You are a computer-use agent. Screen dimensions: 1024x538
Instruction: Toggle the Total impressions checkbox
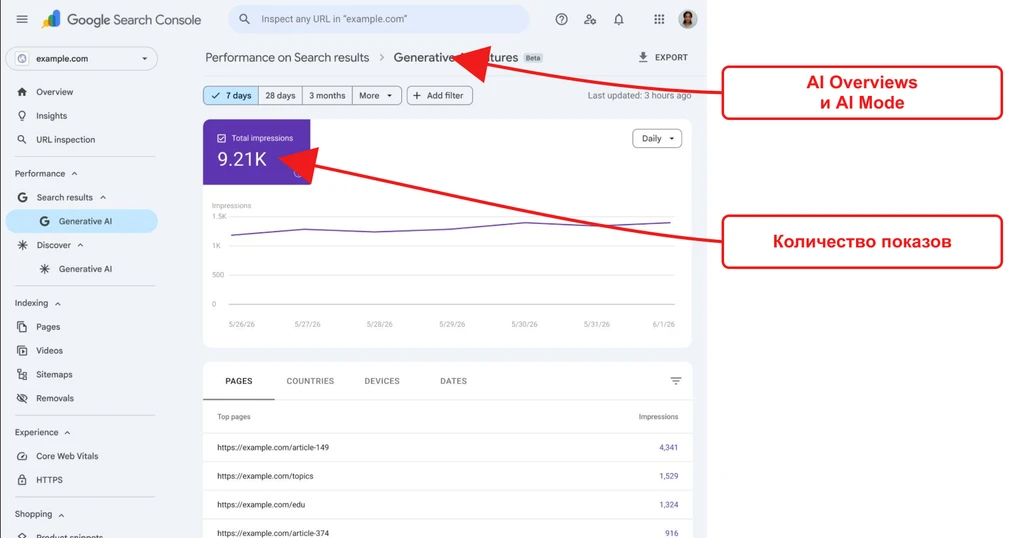tap(221, 138)
